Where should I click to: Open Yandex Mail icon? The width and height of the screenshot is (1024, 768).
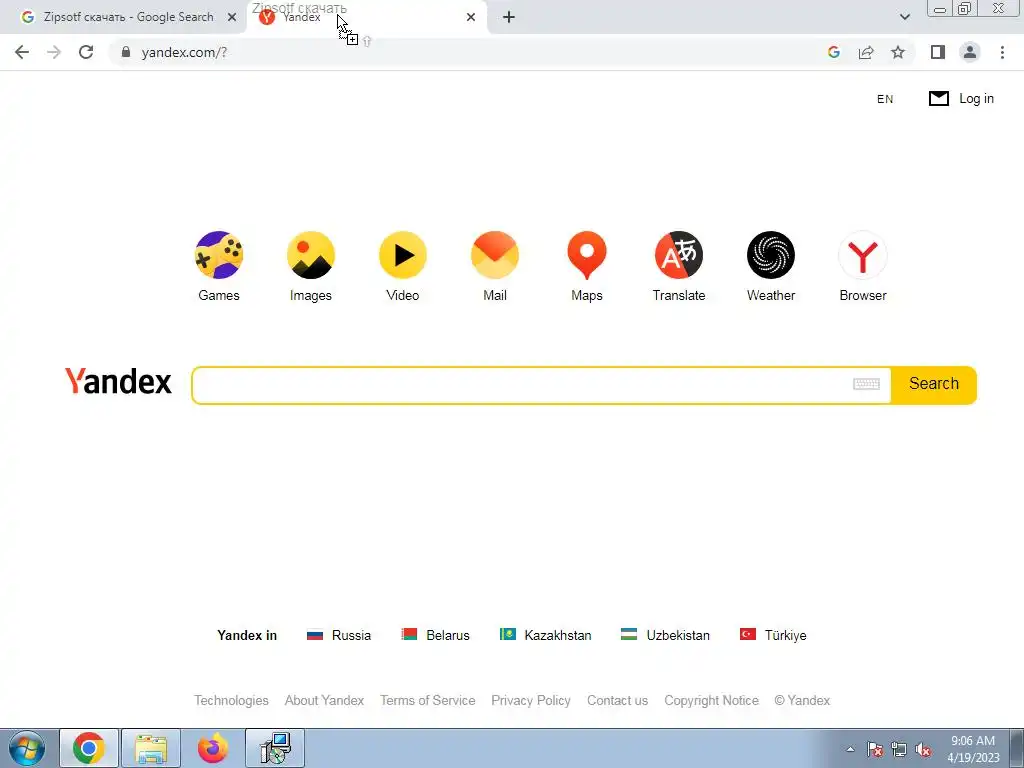point(495,255)
